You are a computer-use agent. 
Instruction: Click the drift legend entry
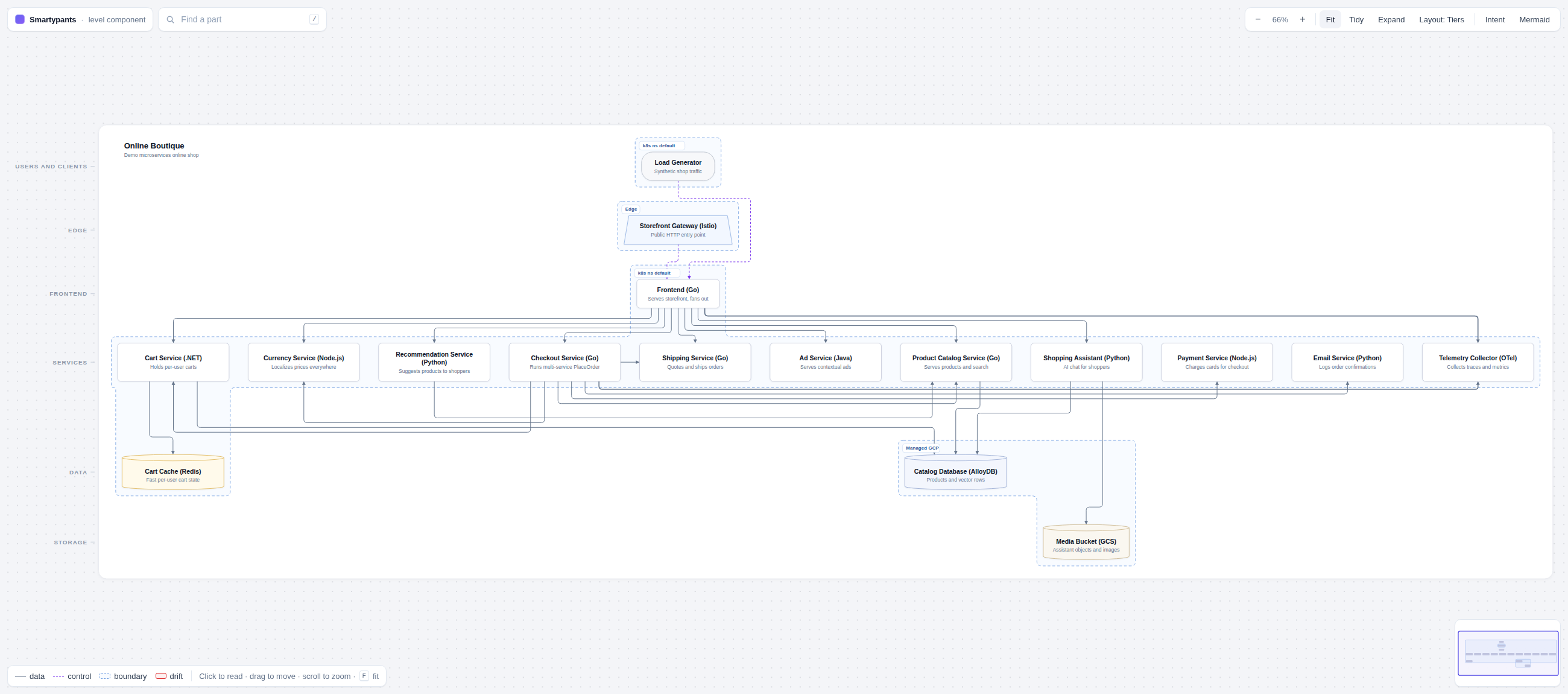point(169,676)
